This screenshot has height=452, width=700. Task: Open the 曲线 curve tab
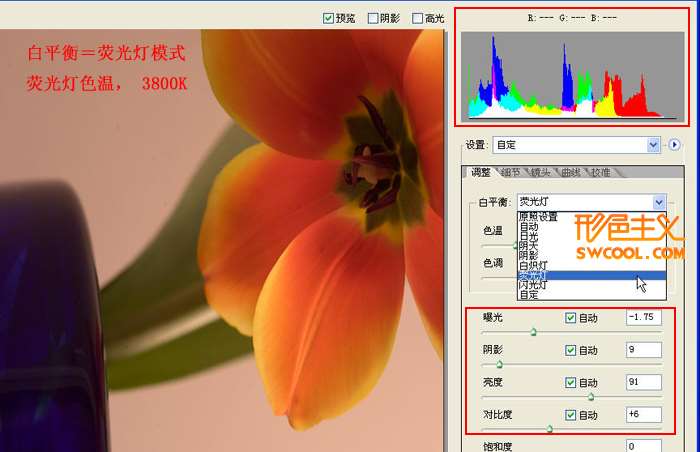click(571, 172)
